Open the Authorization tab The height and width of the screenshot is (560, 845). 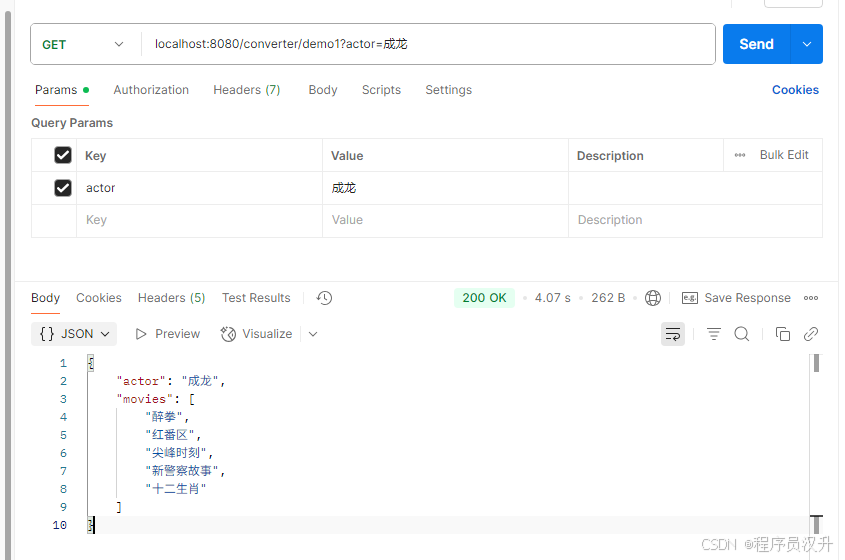[151, 90]
